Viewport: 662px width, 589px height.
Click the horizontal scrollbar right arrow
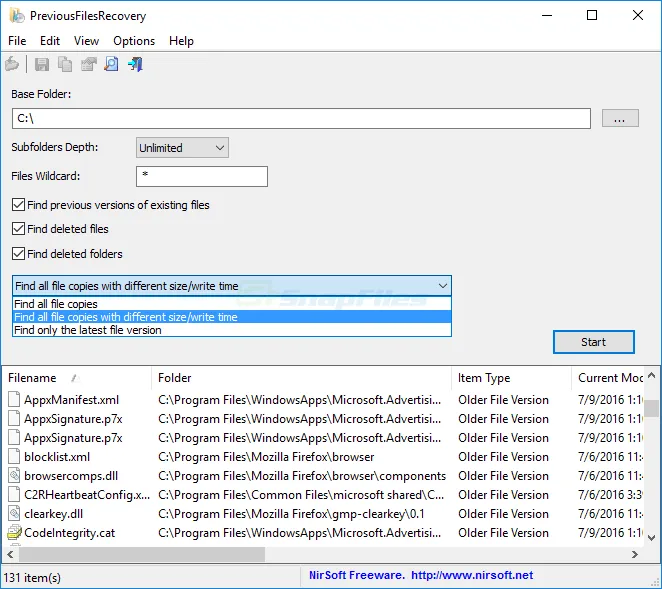[635, 554]
